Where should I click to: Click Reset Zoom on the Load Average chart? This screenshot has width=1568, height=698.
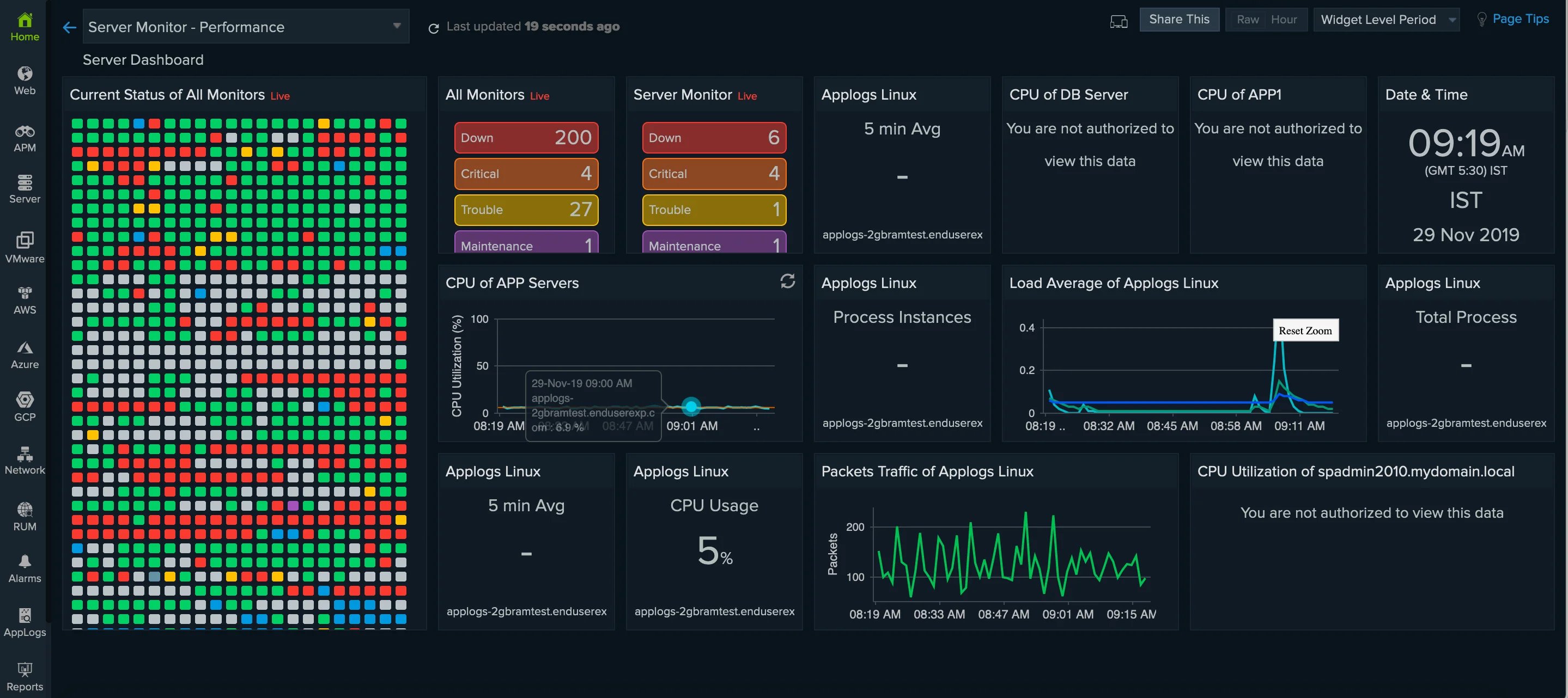click(1305, 330)
